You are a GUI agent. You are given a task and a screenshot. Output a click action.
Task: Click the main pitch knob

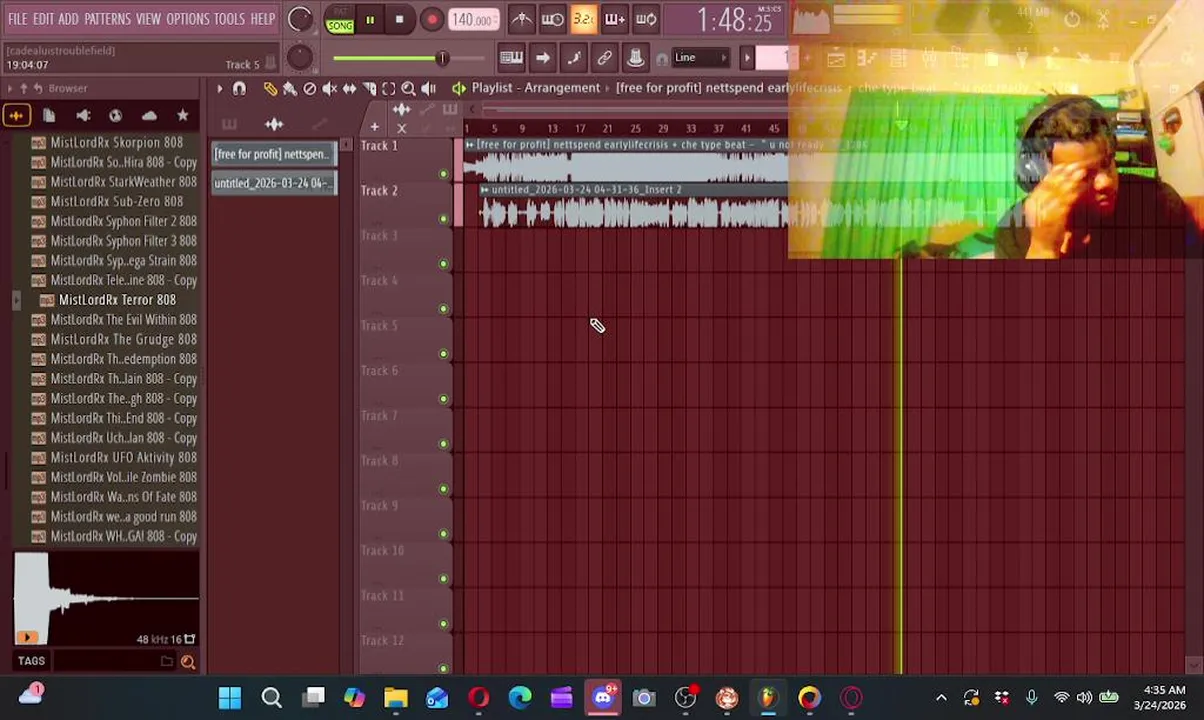coord(299,57)
